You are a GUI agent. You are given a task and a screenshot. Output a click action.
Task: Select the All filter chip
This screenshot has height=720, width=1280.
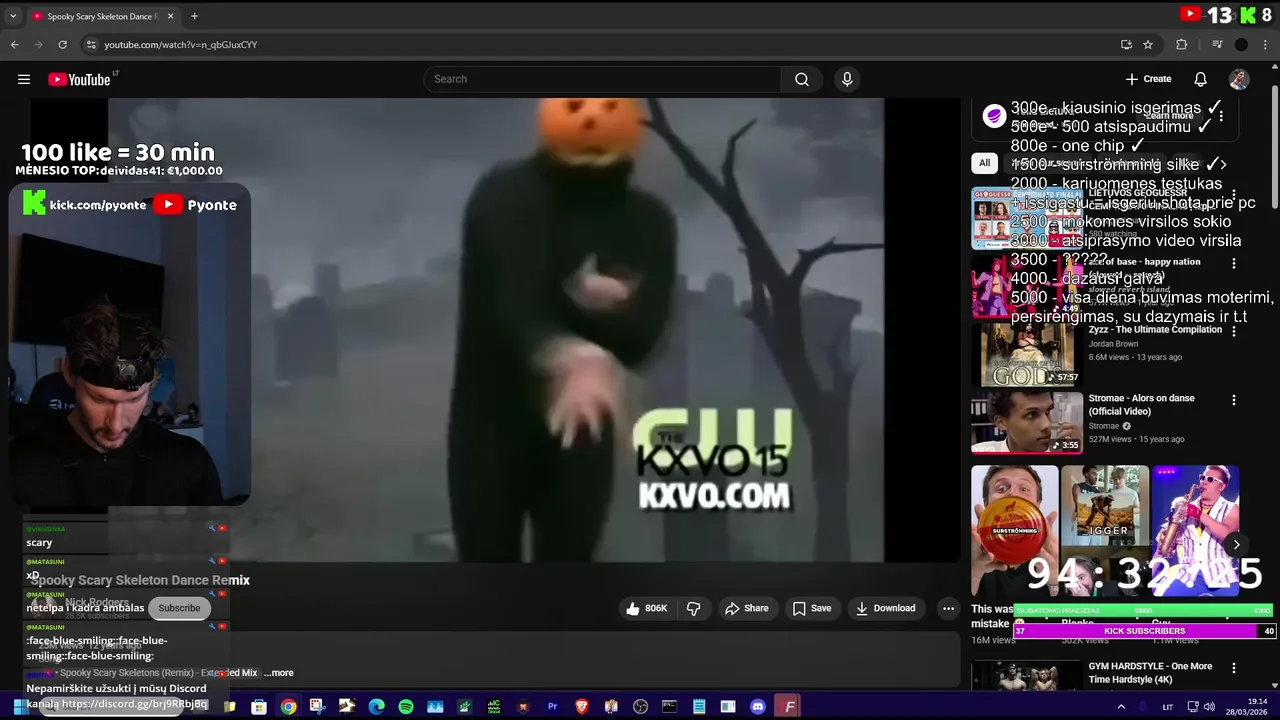click(984, 163)
